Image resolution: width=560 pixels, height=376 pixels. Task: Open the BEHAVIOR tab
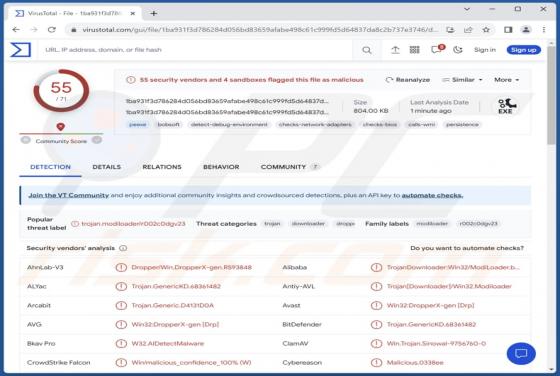point(221,167)
